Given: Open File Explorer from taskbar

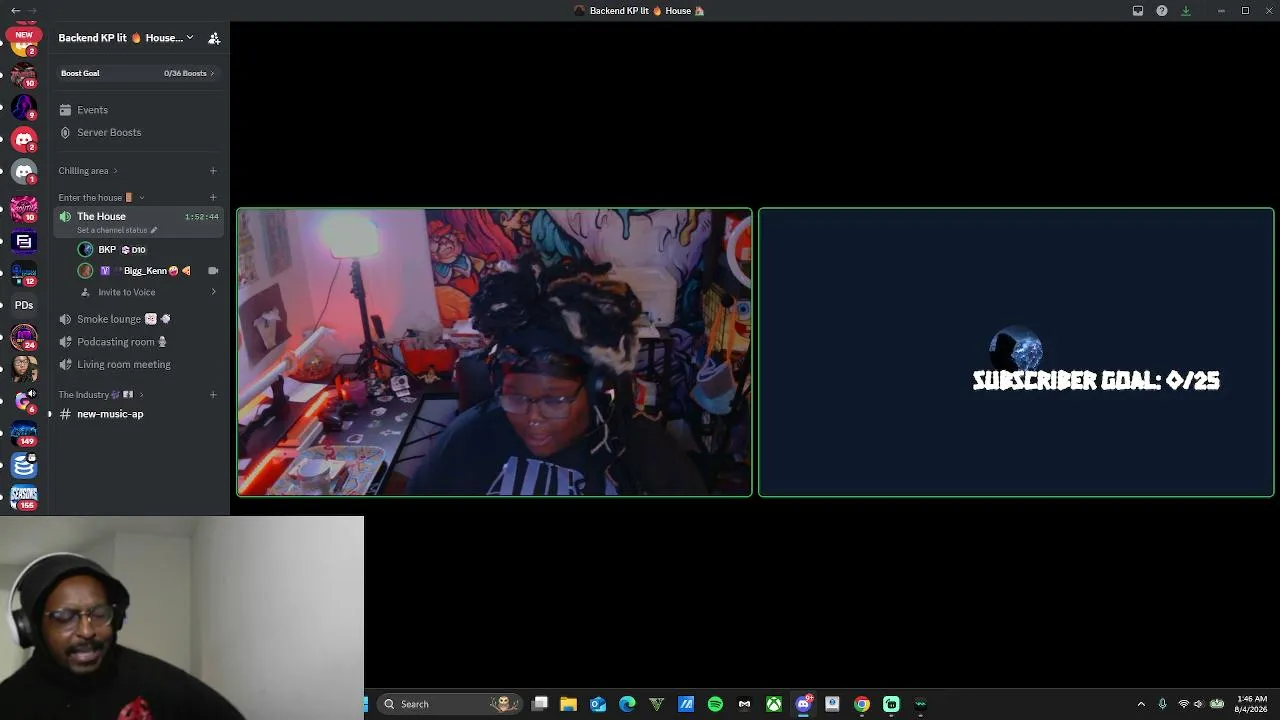Looking at the screenshot, I should [x=568, y=704].
